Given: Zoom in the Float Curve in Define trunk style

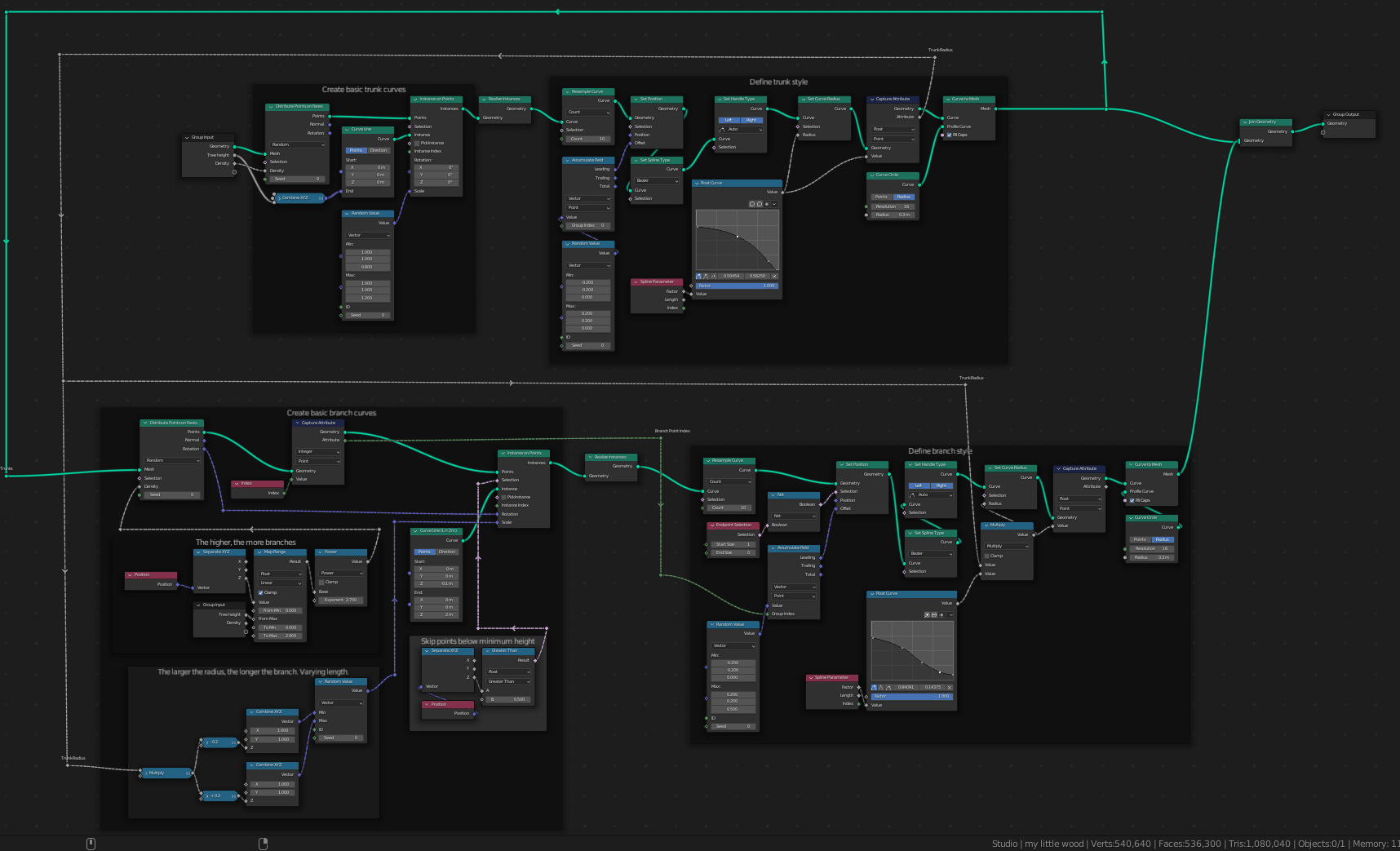Looking at the screenshot, I should pyautogui.click(x=751, y=204).
